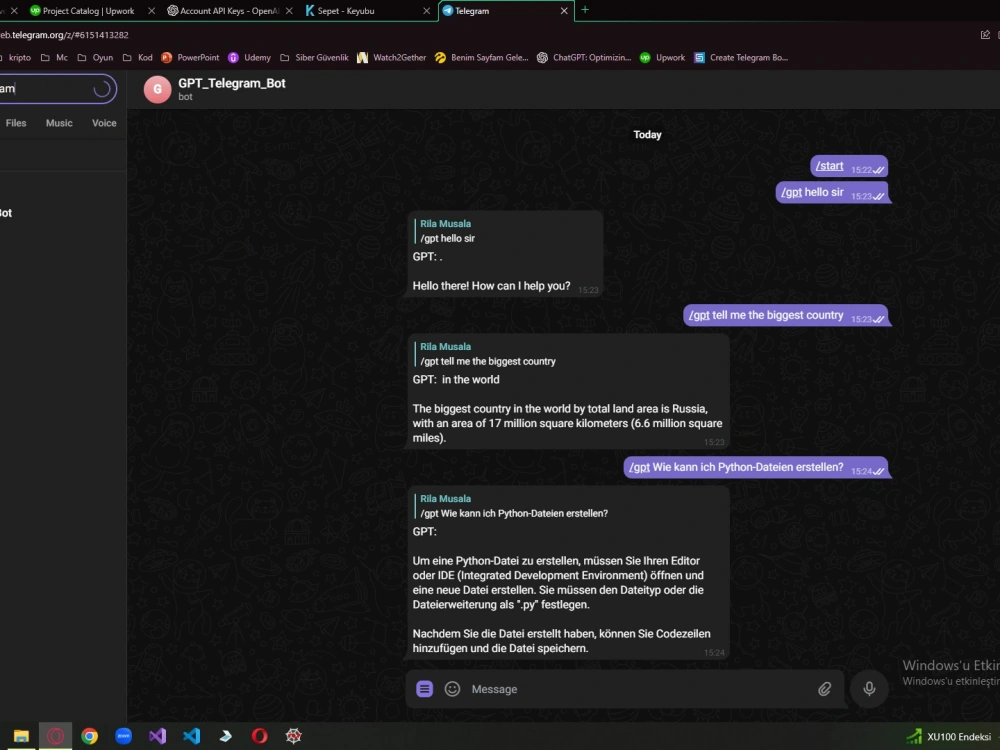
Task: Open GPT_Telegram_Bot profile avatar
Action: click(x=157, y=89)
